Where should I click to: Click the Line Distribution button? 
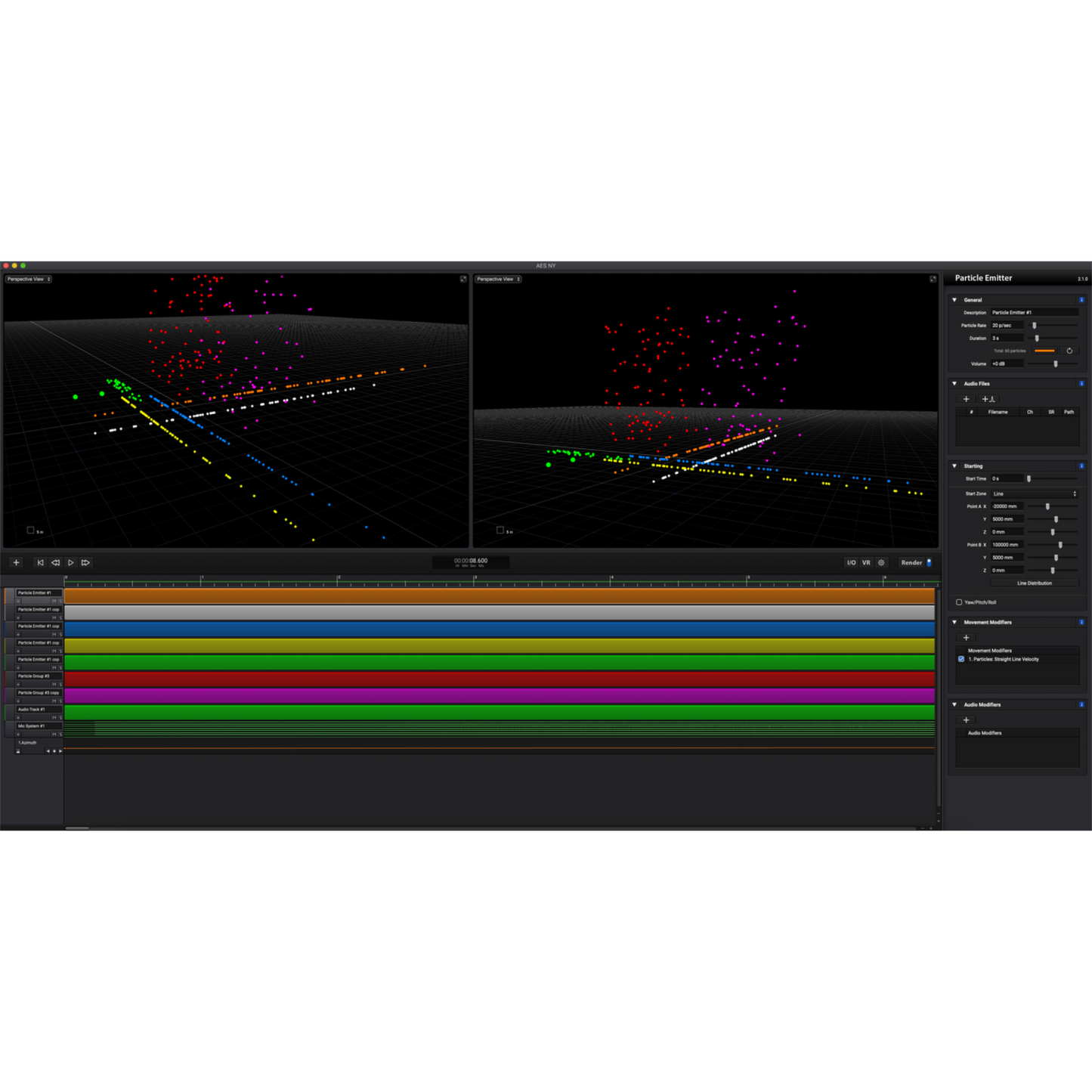(1034, 583)
